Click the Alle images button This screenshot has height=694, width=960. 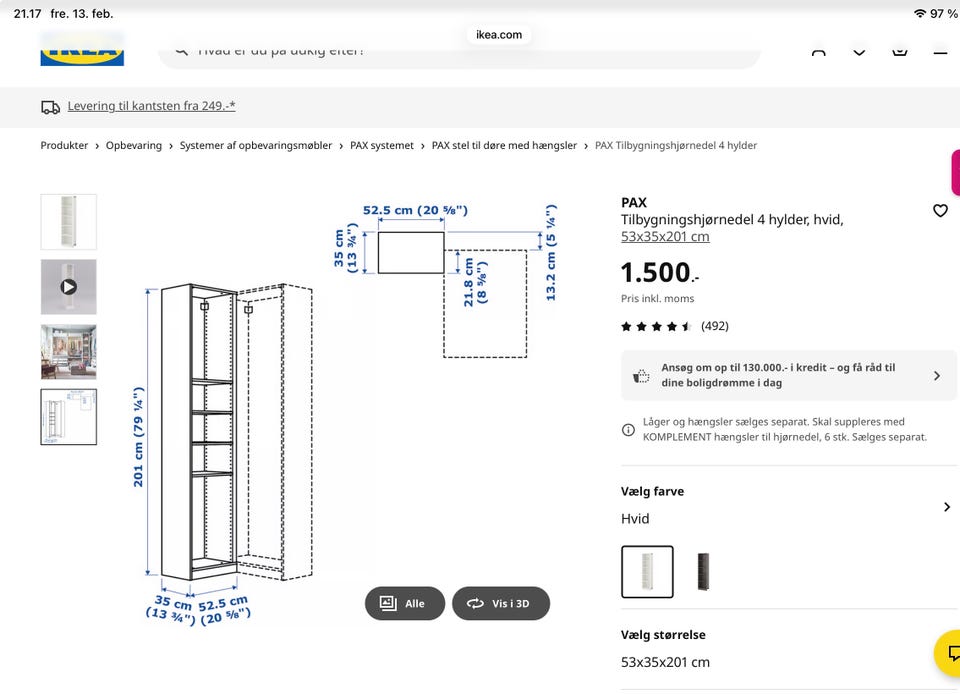pos(404,603)
